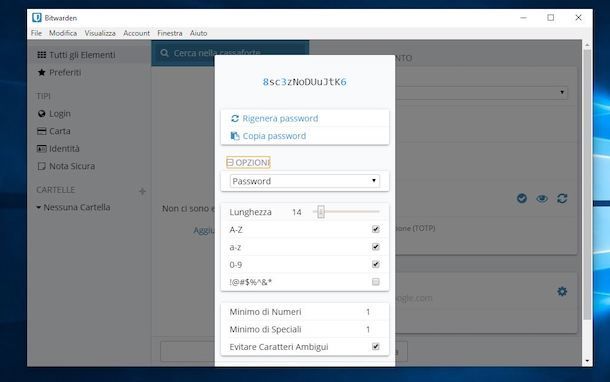
Task: Toggle Evitare Caratteri Ambigui checkbox
Action: tap(375, 346)
